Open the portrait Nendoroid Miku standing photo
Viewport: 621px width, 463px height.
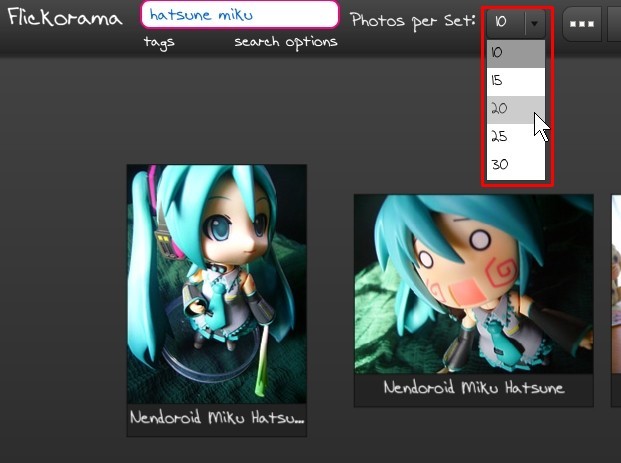[x=217, y=284]
